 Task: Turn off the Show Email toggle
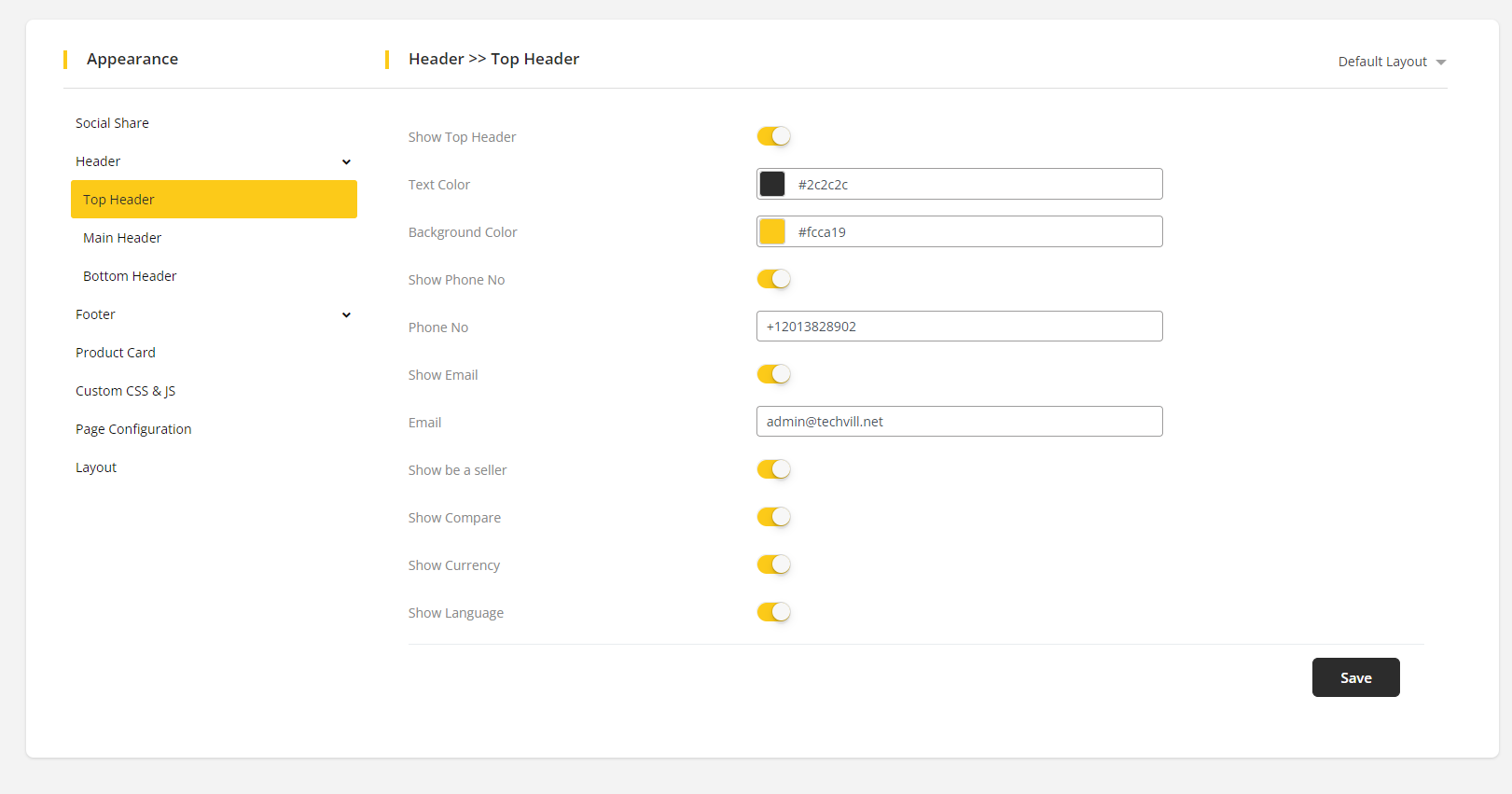pyautogui.click(x=773, y=374)
